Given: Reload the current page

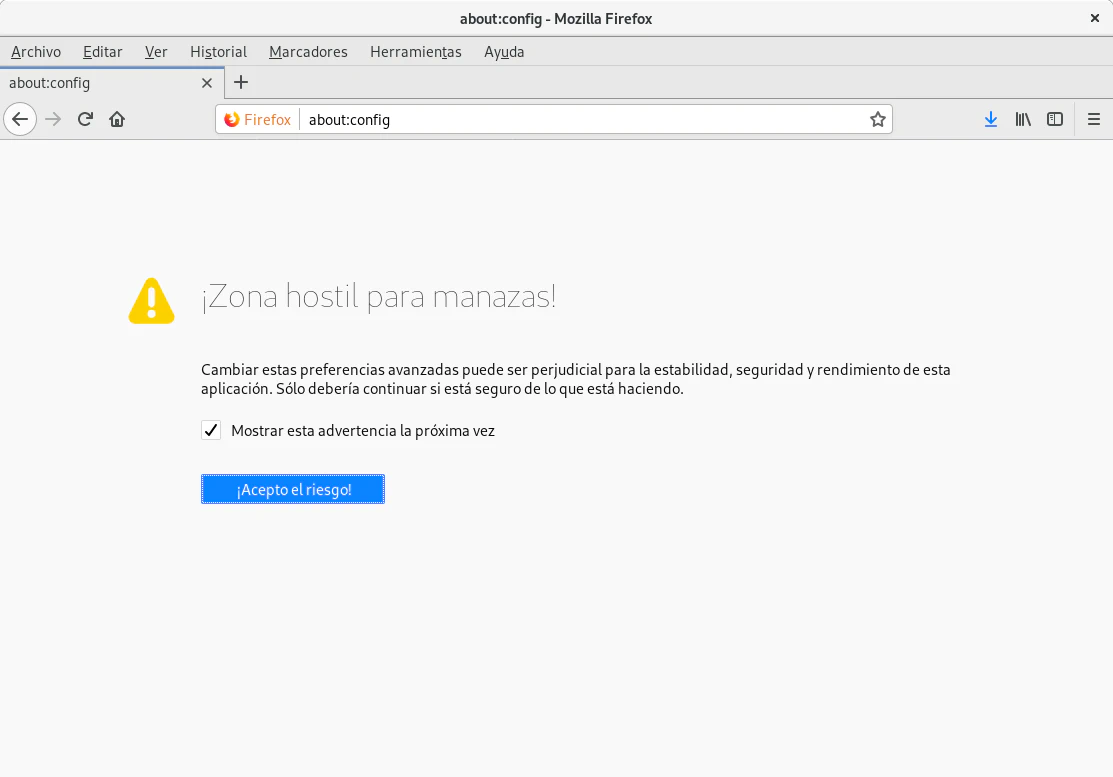Looking at the screenshot, I should tap(85, 119).
